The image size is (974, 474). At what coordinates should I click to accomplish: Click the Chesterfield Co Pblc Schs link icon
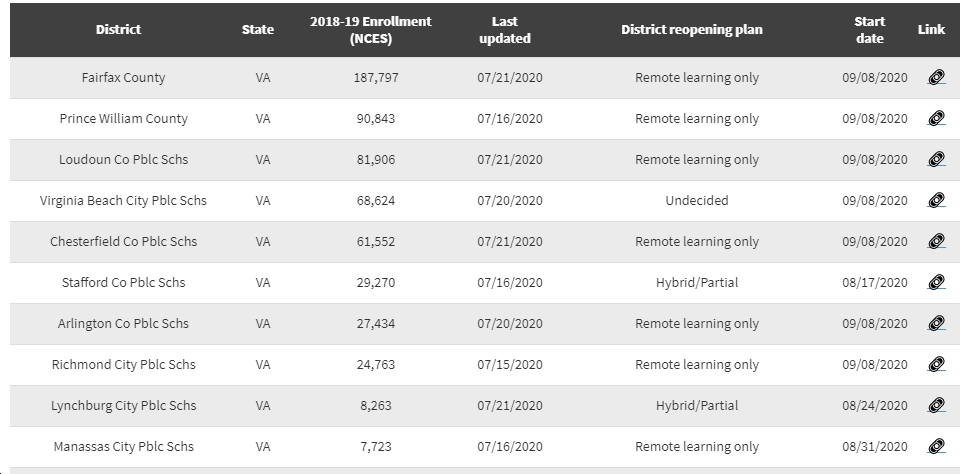tap(936, 242)
